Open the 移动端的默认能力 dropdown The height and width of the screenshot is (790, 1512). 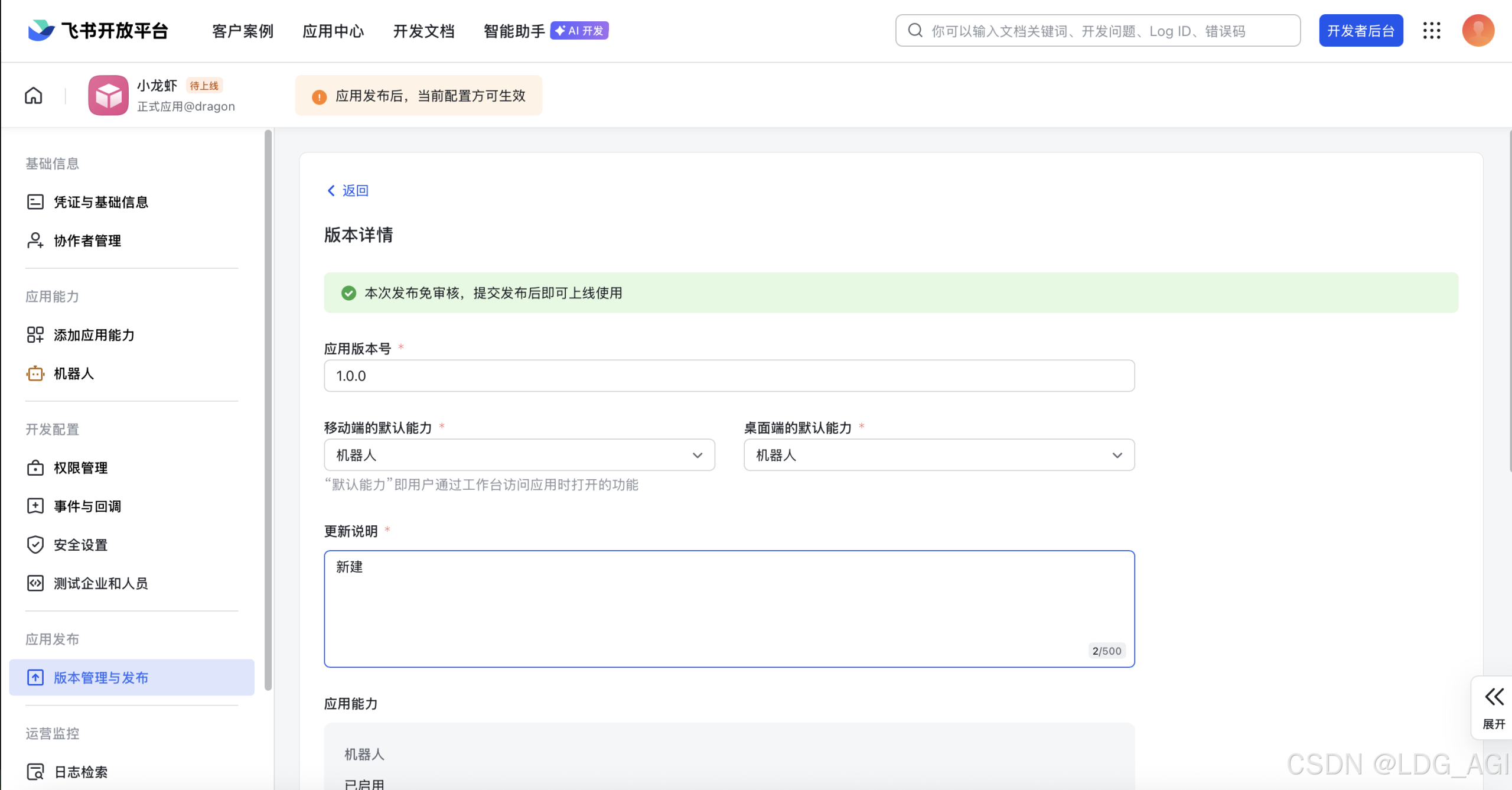(519, 455)
